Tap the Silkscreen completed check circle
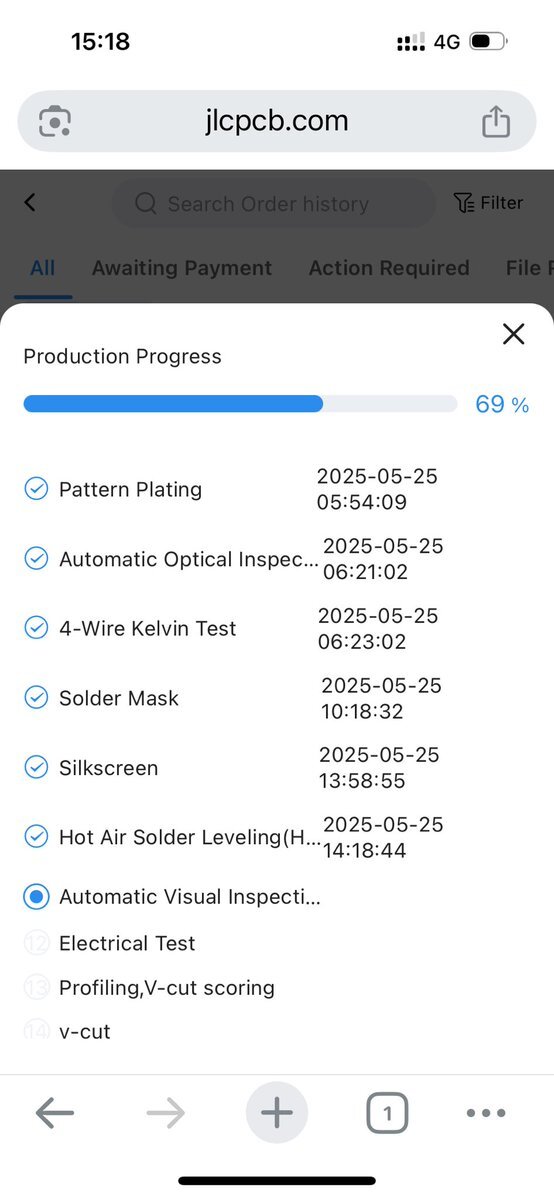 click(x=36, y=768)
